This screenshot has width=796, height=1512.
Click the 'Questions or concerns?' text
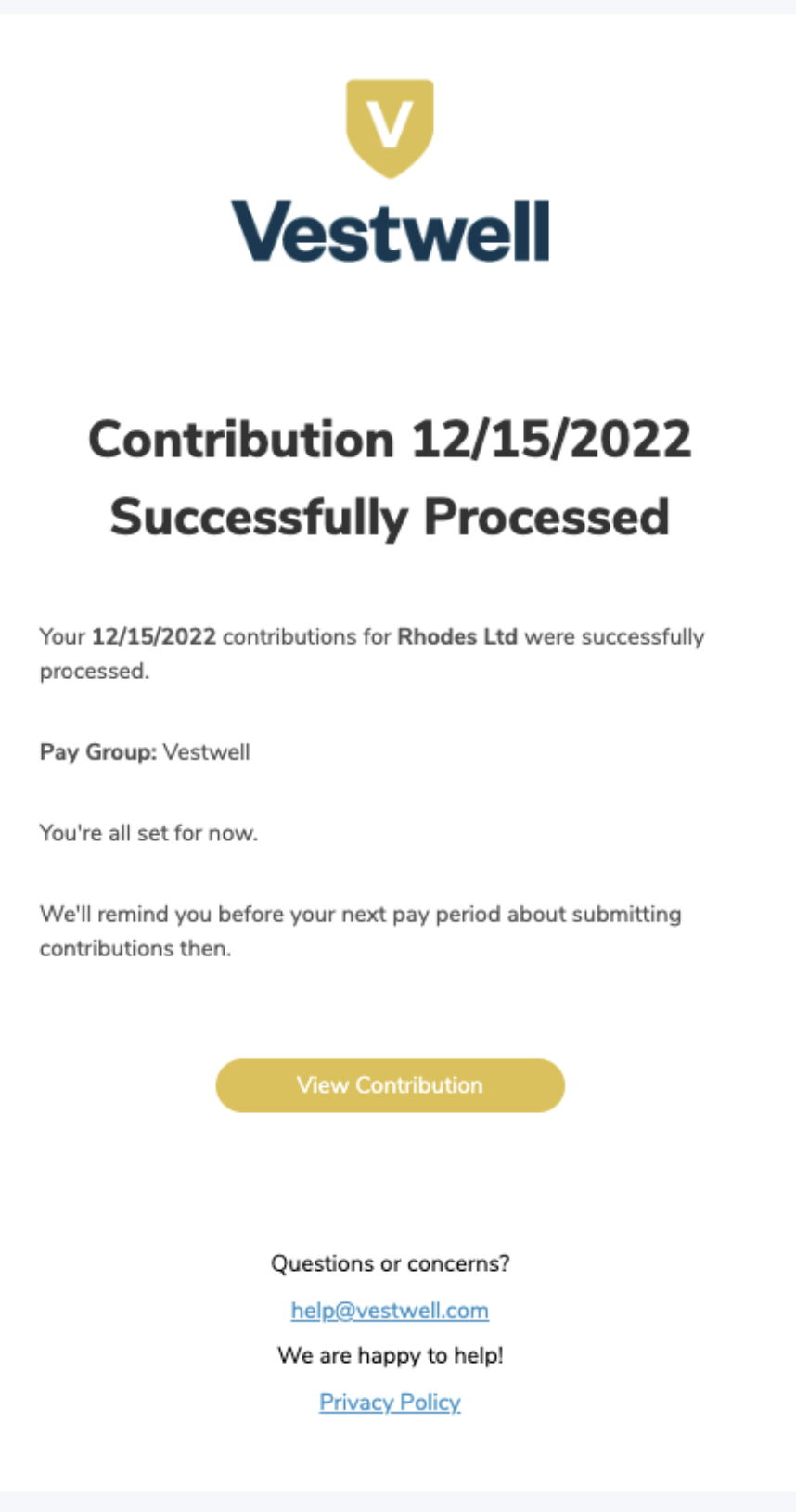coord(390,1263)
